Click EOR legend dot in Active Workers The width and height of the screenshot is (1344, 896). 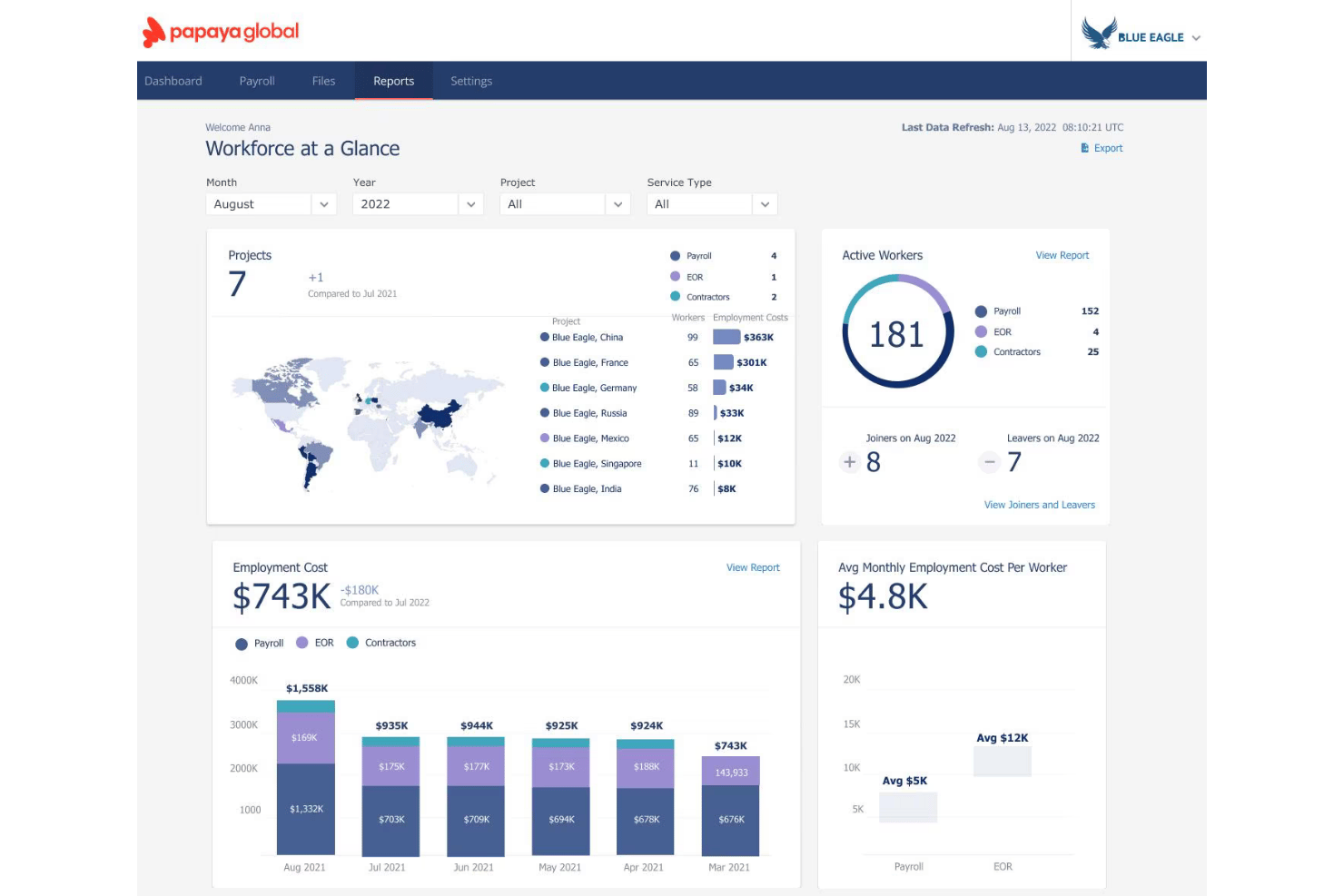(x=981, y=331)
